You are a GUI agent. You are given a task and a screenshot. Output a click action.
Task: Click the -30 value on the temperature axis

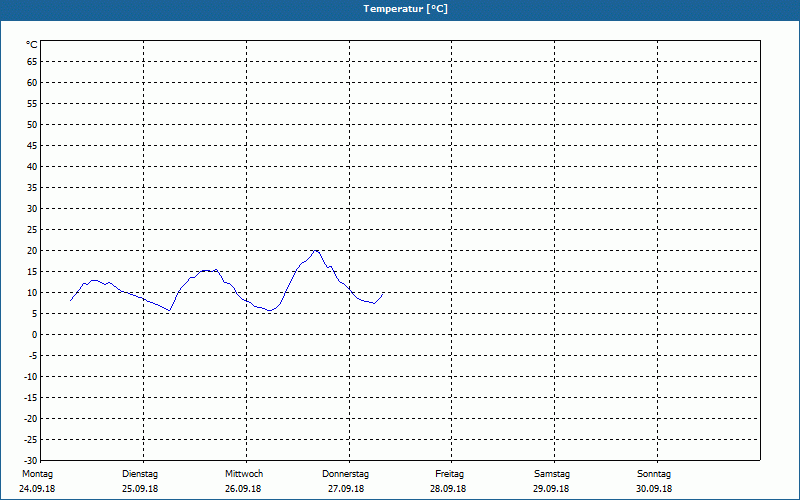31,460
